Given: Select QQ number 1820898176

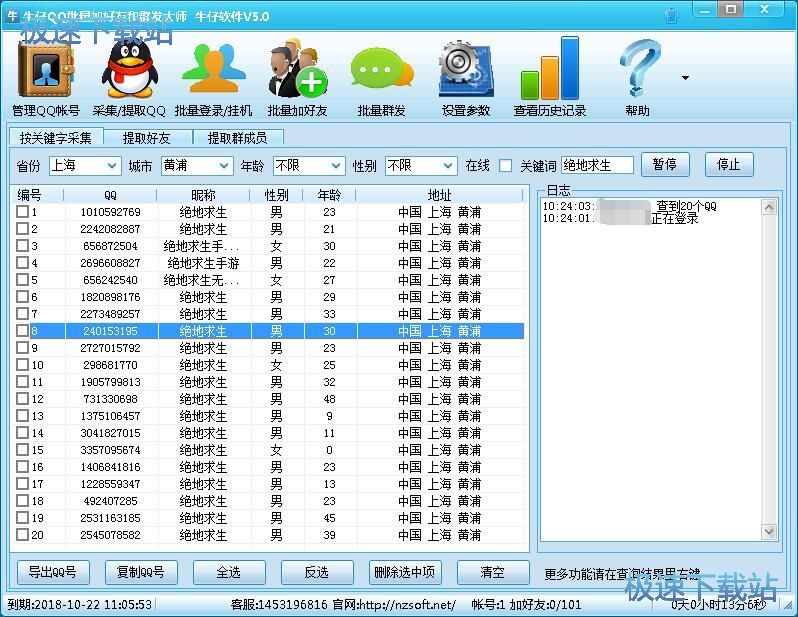Looking at the screenshot, I should point(110,297).
